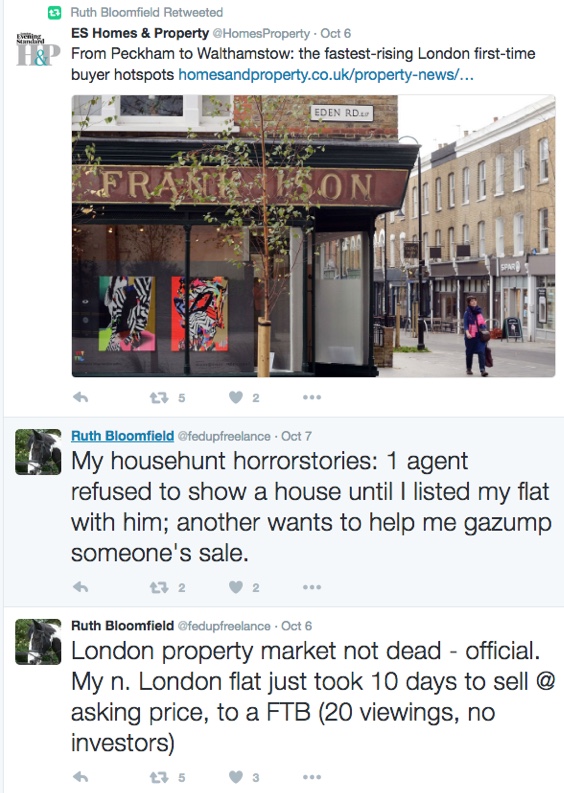Like the London property market tweet

[236, 777]
